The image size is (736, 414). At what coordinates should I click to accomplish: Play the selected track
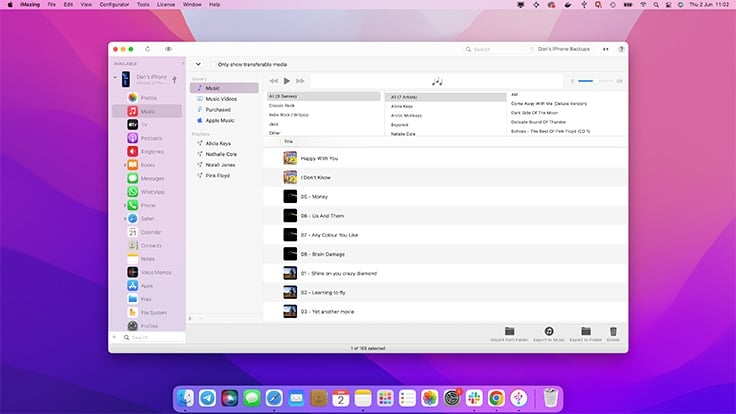click(287, 81)
